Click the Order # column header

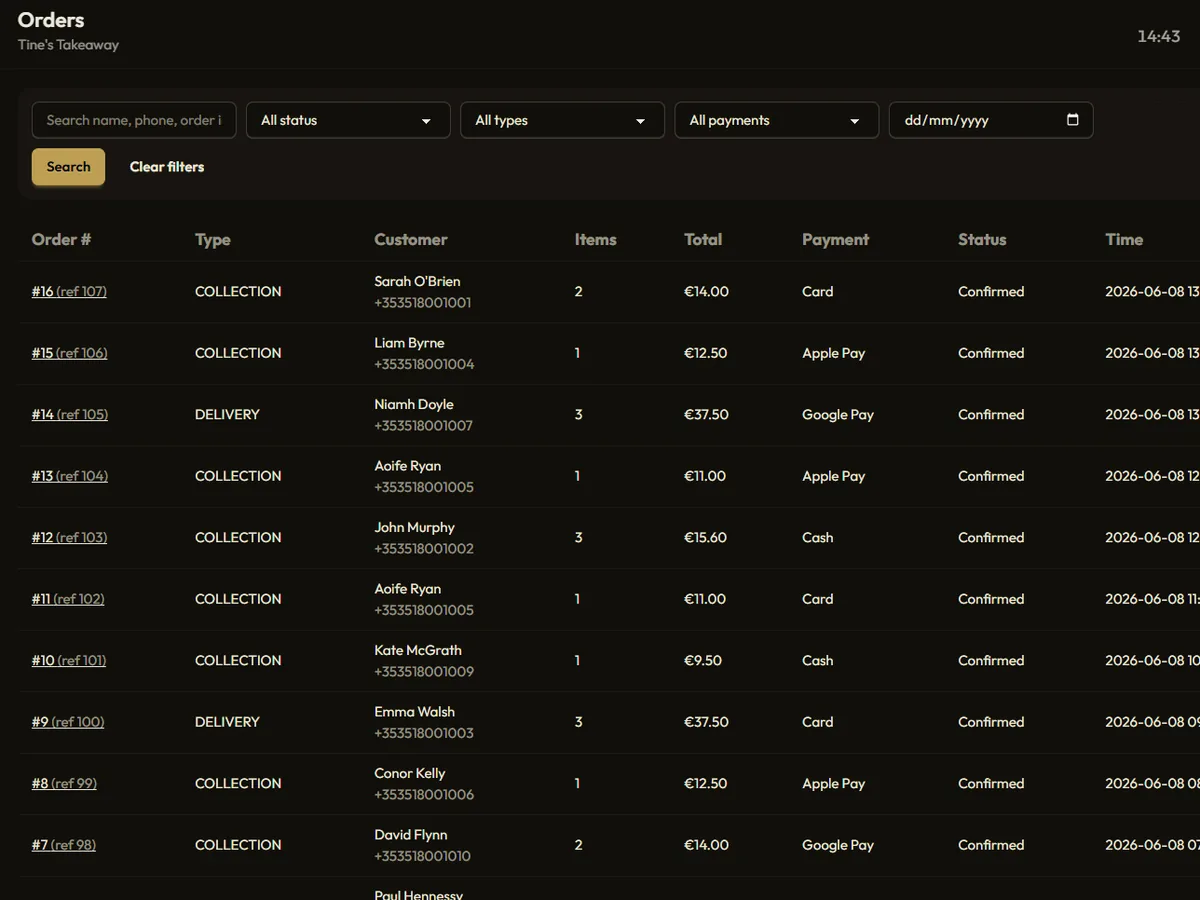pyautogui.click(x=62, y=240)
